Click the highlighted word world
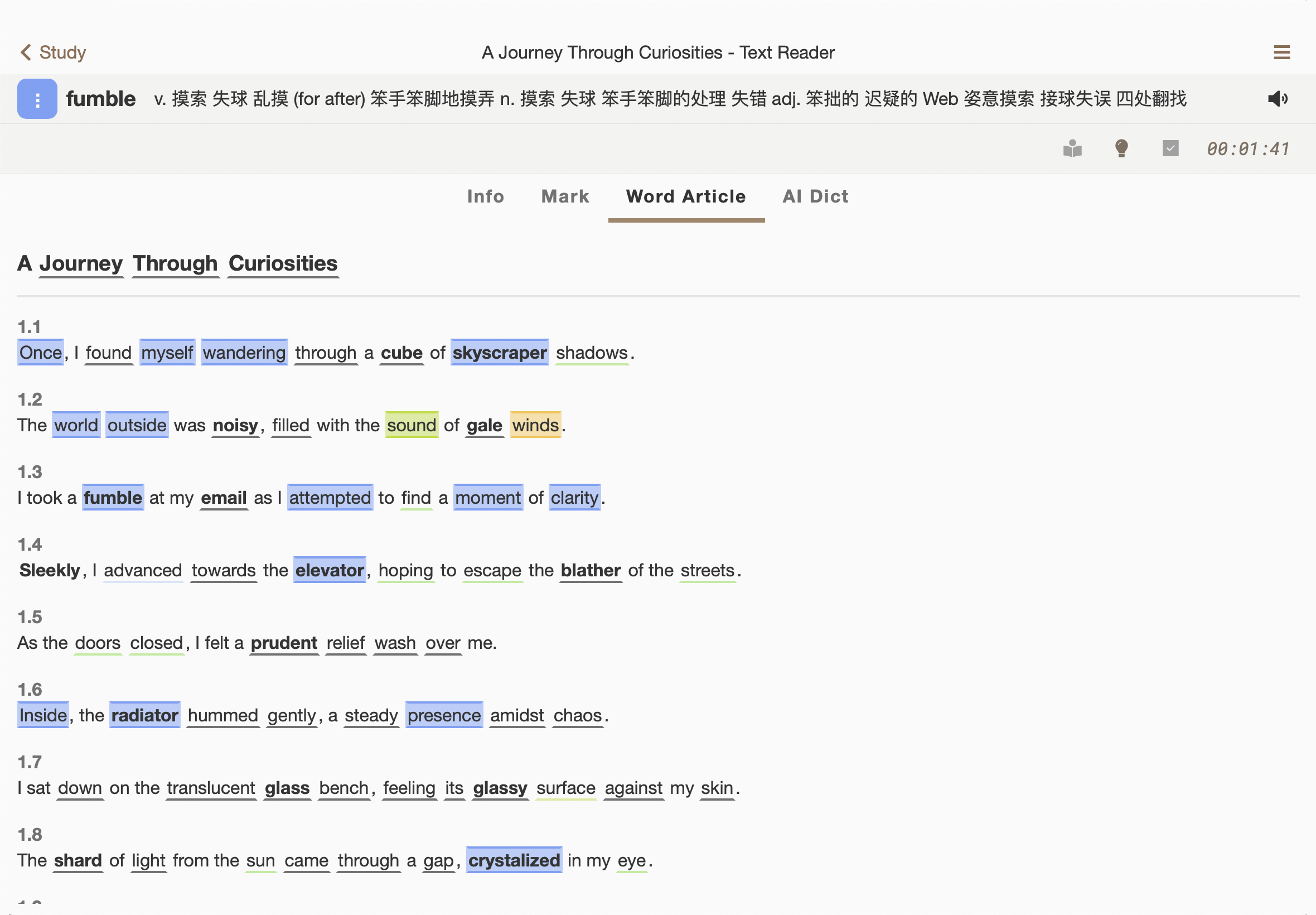1316x915 pixels. [76, 425]
